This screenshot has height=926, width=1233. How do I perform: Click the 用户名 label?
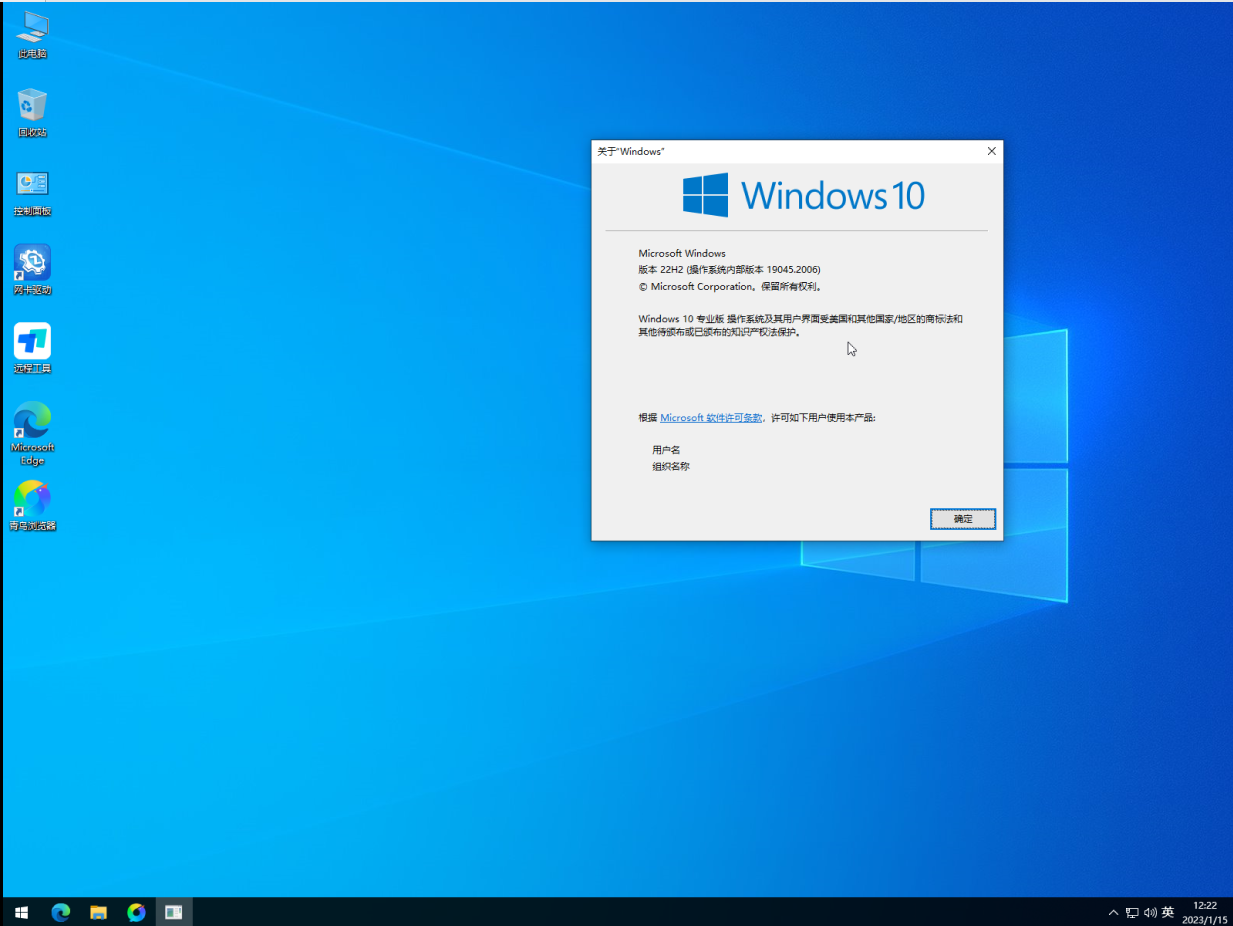(666, 450)
